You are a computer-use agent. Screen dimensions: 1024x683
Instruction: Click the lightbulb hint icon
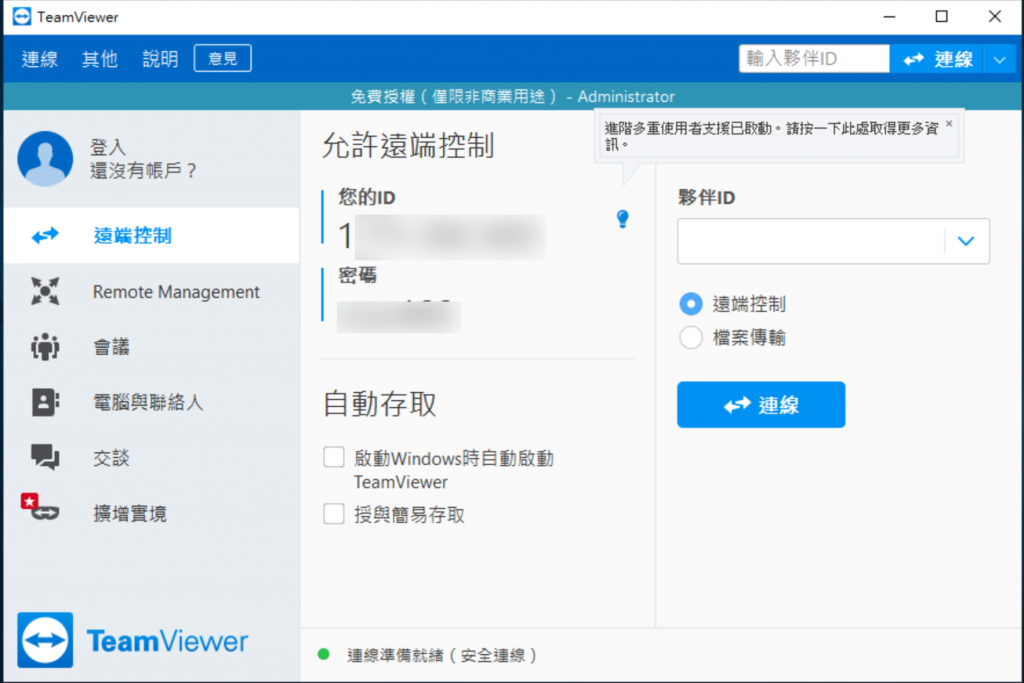click(x=622, y=219)
